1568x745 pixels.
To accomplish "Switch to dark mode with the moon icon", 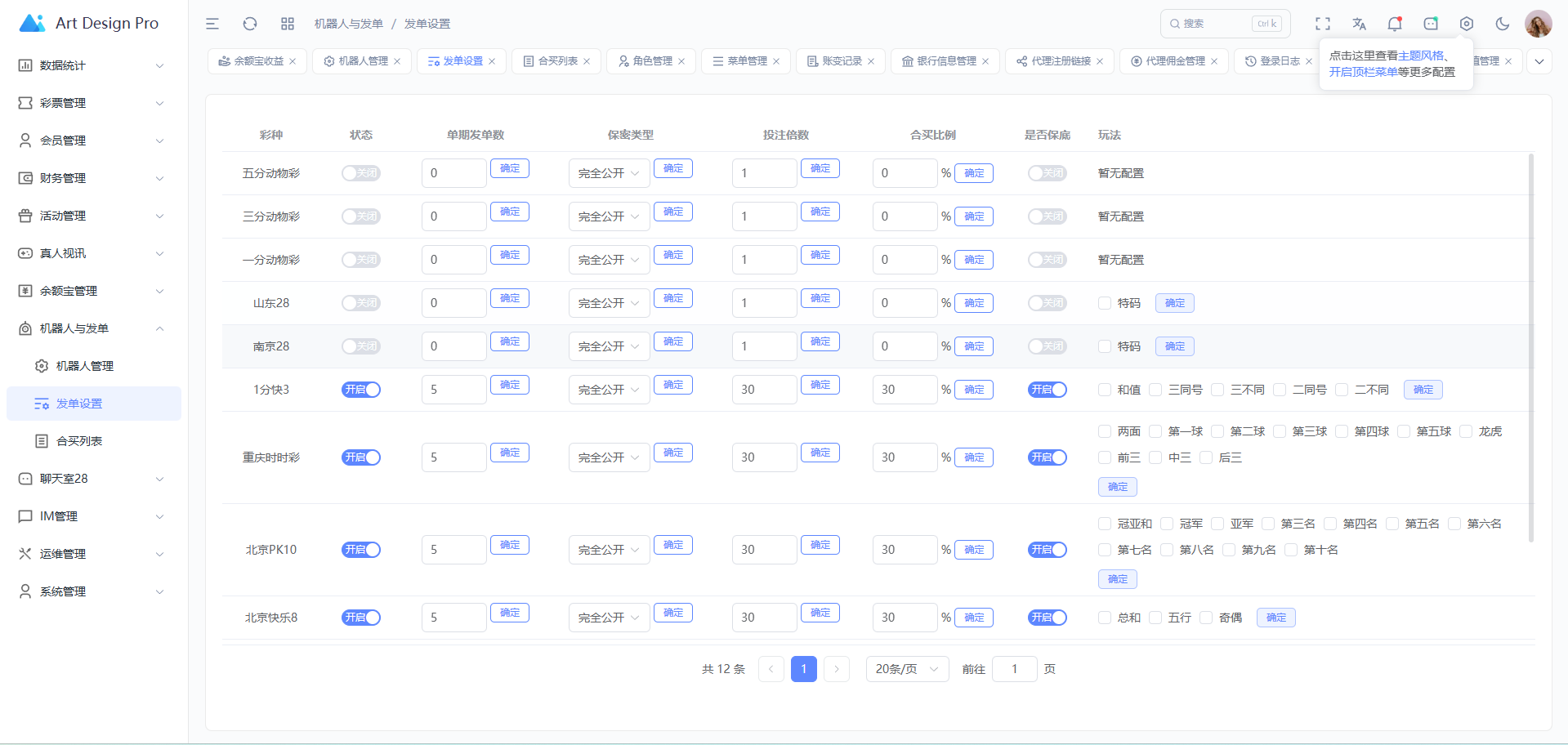I will pos(1503,24).
